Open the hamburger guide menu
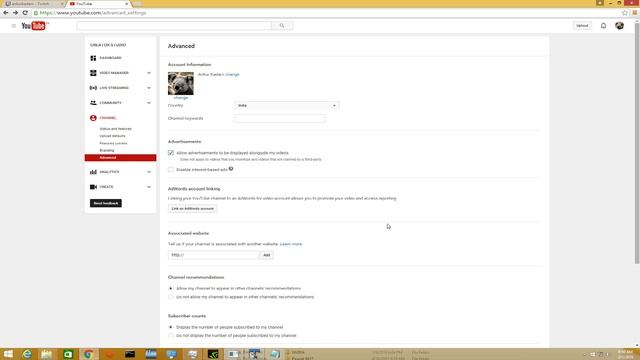This screenshot has height=360, width=640. point(13,26)
